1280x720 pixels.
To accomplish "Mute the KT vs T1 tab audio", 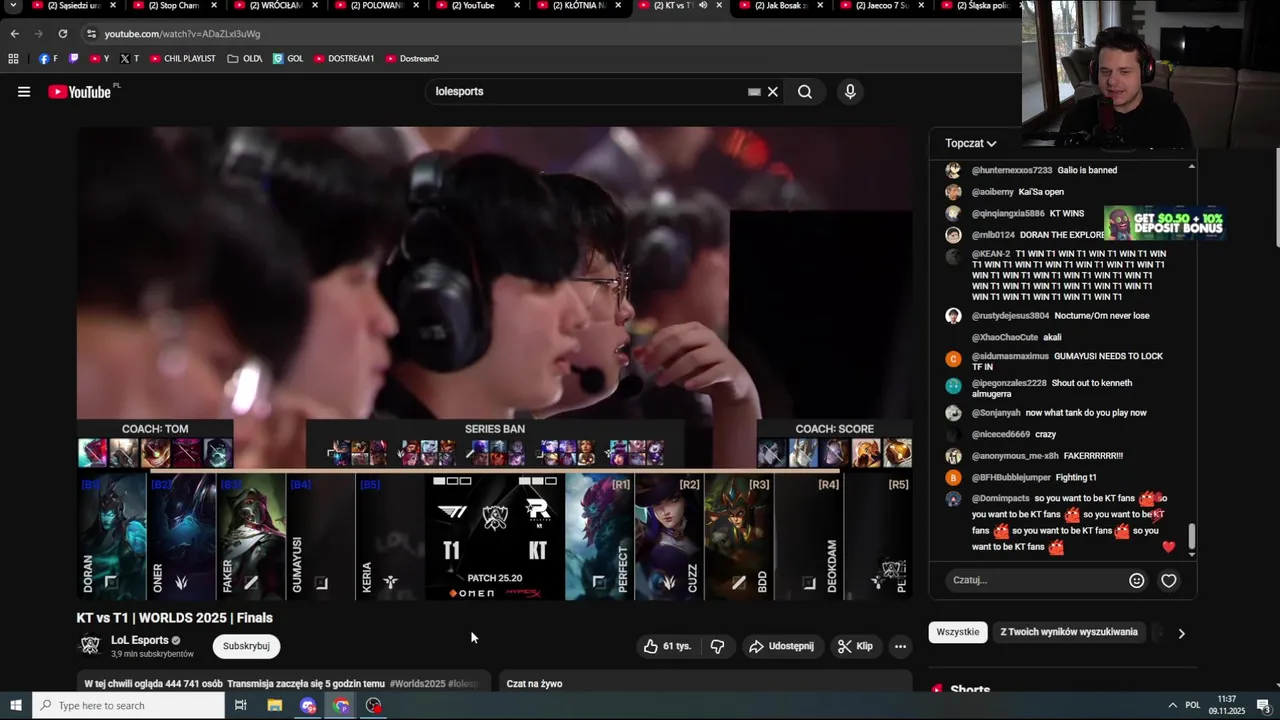I will (x=702, y=6).
